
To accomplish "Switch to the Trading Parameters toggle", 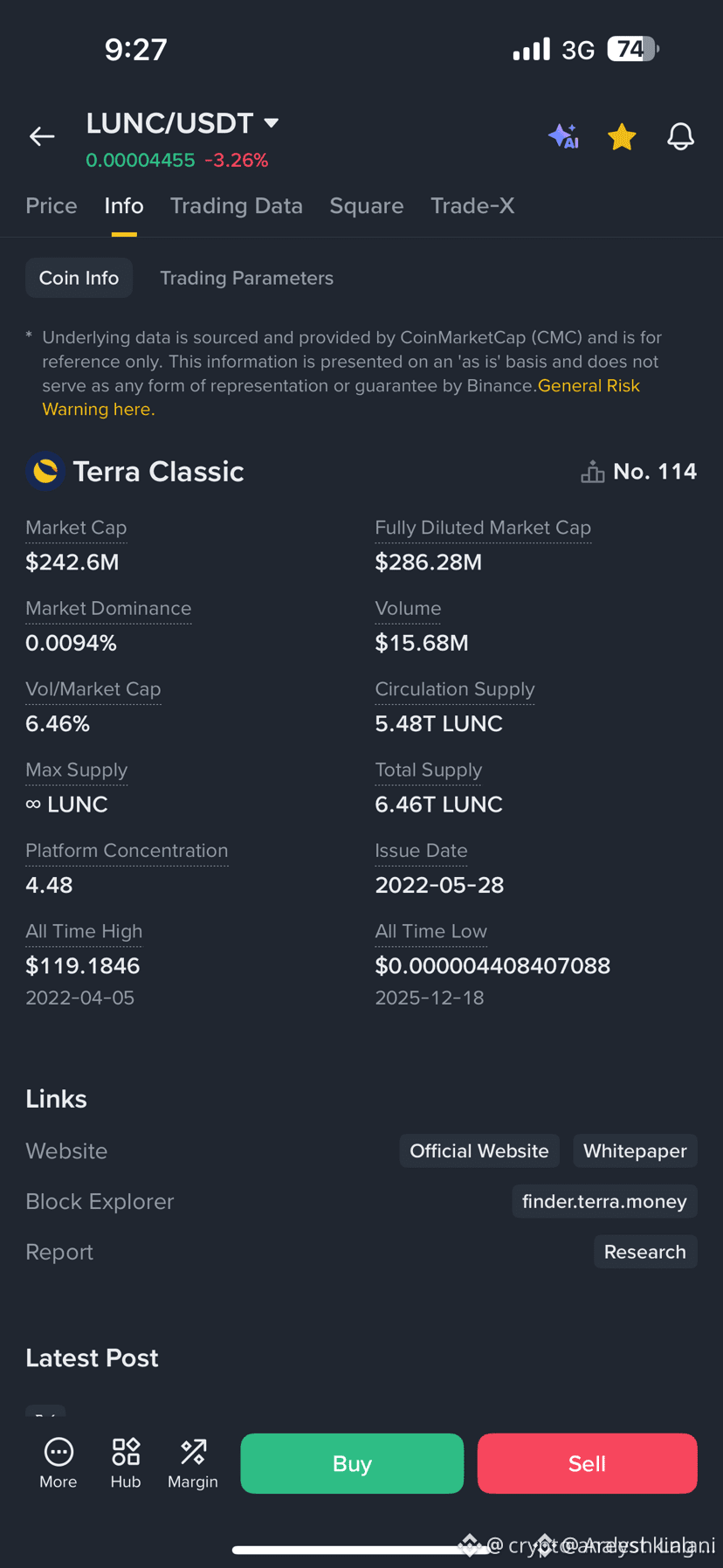I will (246, 278).
